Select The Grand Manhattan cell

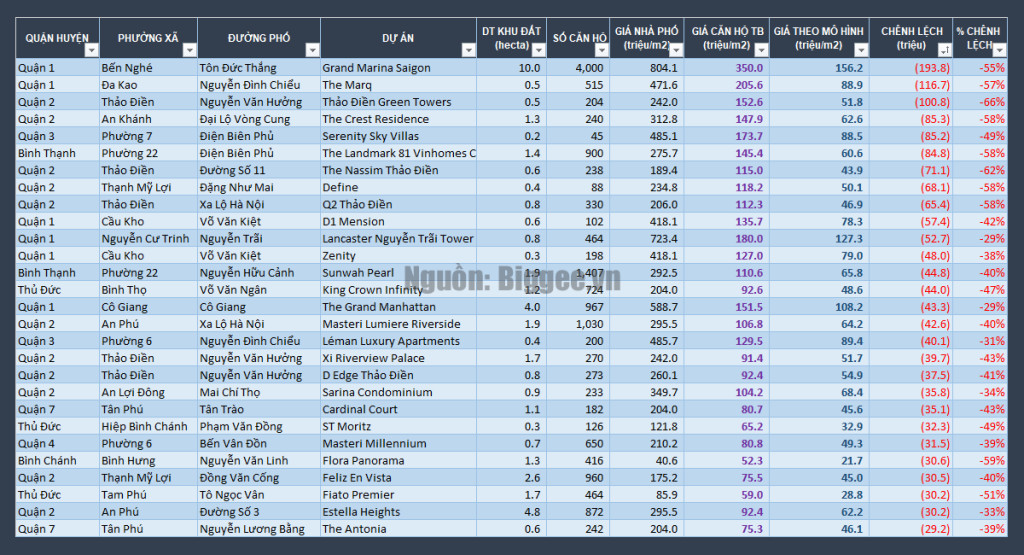pyautogui.click(x=398, y=307)
